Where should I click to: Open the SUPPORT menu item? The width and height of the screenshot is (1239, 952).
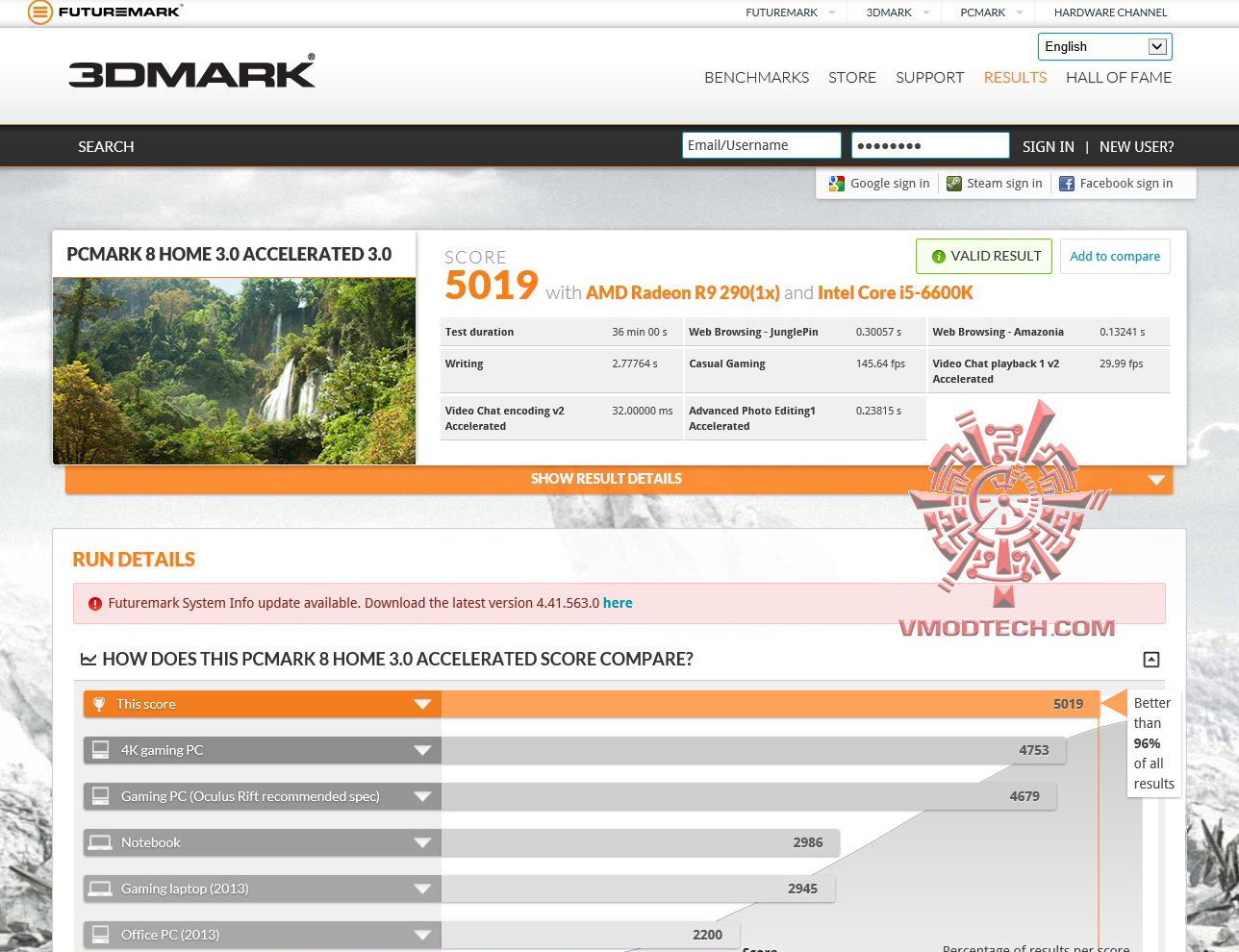929,78
